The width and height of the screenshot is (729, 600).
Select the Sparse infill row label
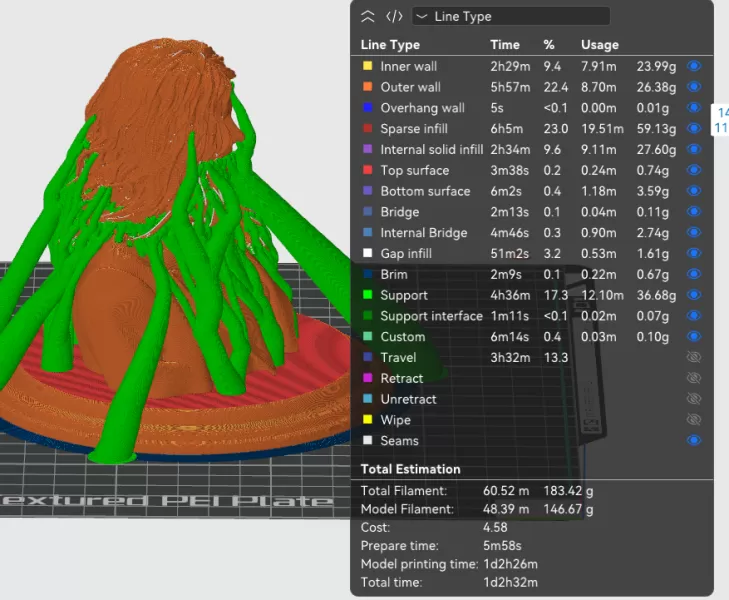coord(414,129)
